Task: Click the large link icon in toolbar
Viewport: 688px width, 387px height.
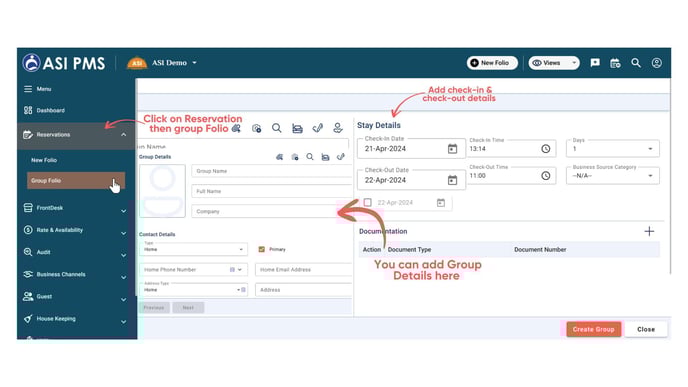Action: pyautogui.click(x=318, y=128)
